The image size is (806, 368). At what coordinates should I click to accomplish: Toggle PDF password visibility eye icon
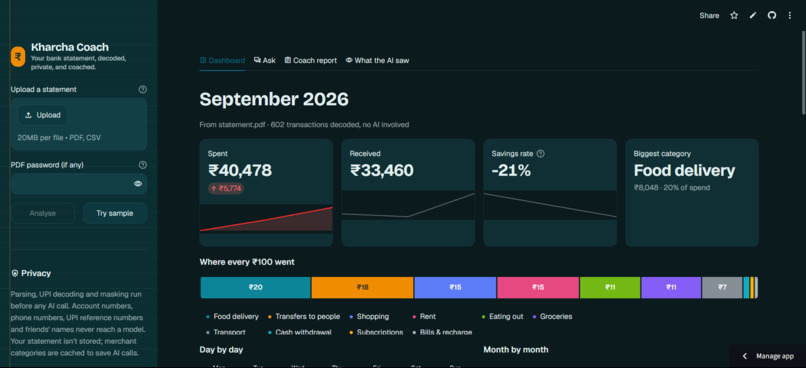click(138, 184)
